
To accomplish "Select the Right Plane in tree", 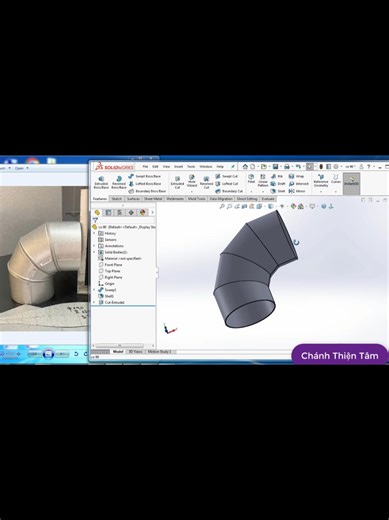I will [111, 277].
